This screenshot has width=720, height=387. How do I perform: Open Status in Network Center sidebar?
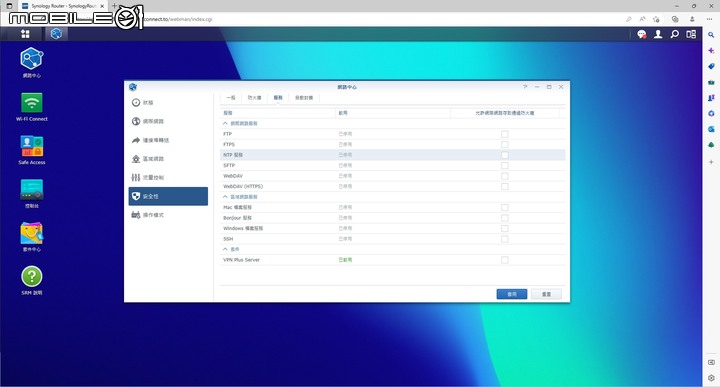click(x=168, y=102)
